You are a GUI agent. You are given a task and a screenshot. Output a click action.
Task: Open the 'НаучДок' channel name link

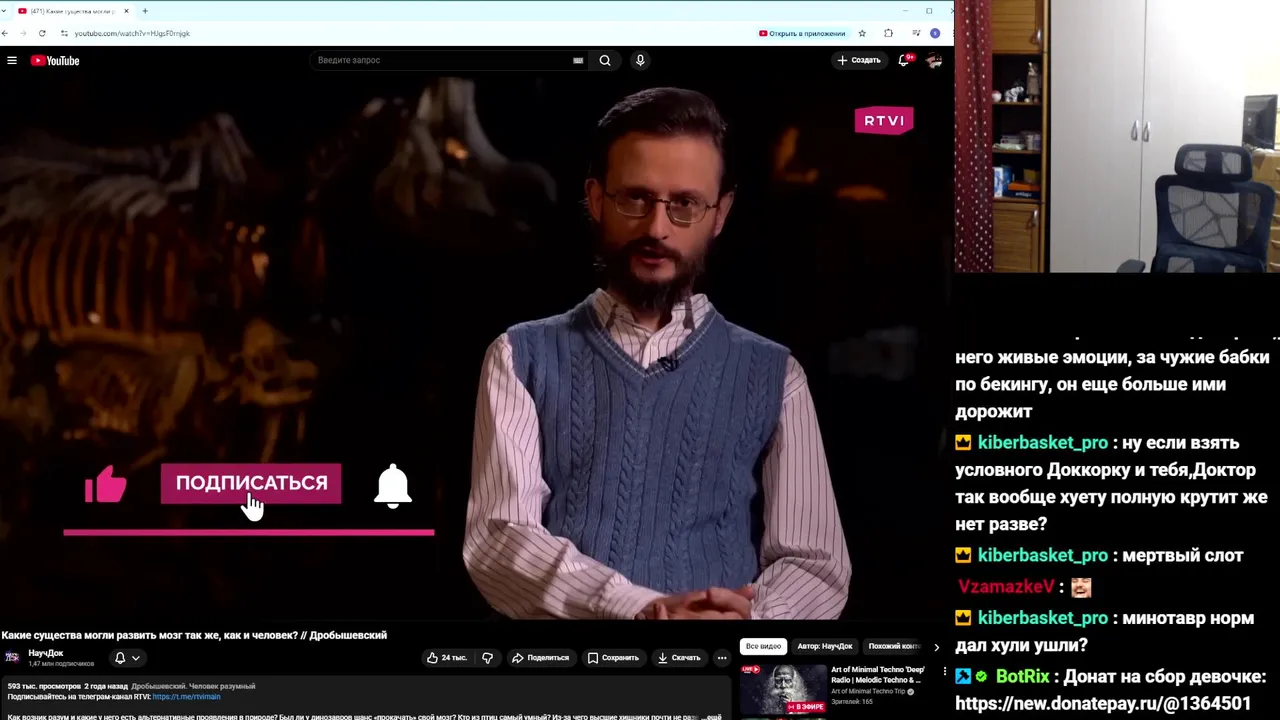click(x=46, y=653)
